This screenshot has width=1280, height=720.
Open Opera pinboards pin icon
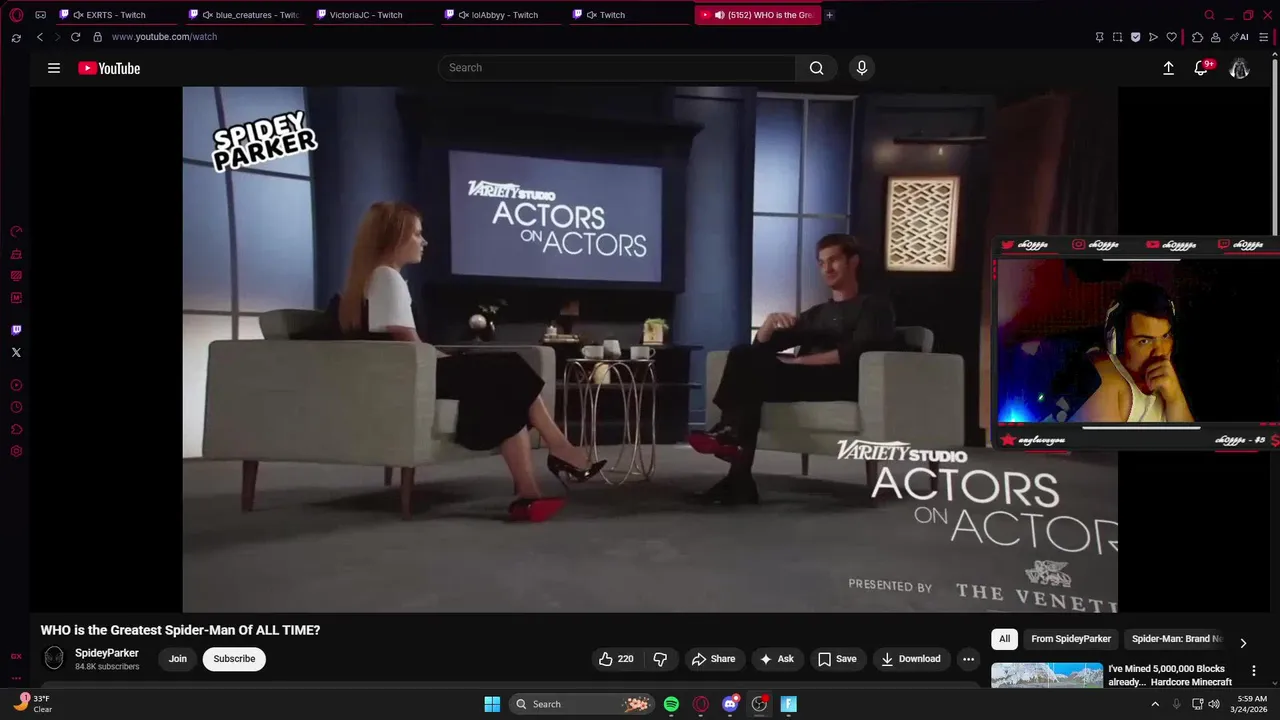(x=1100, y=37)
